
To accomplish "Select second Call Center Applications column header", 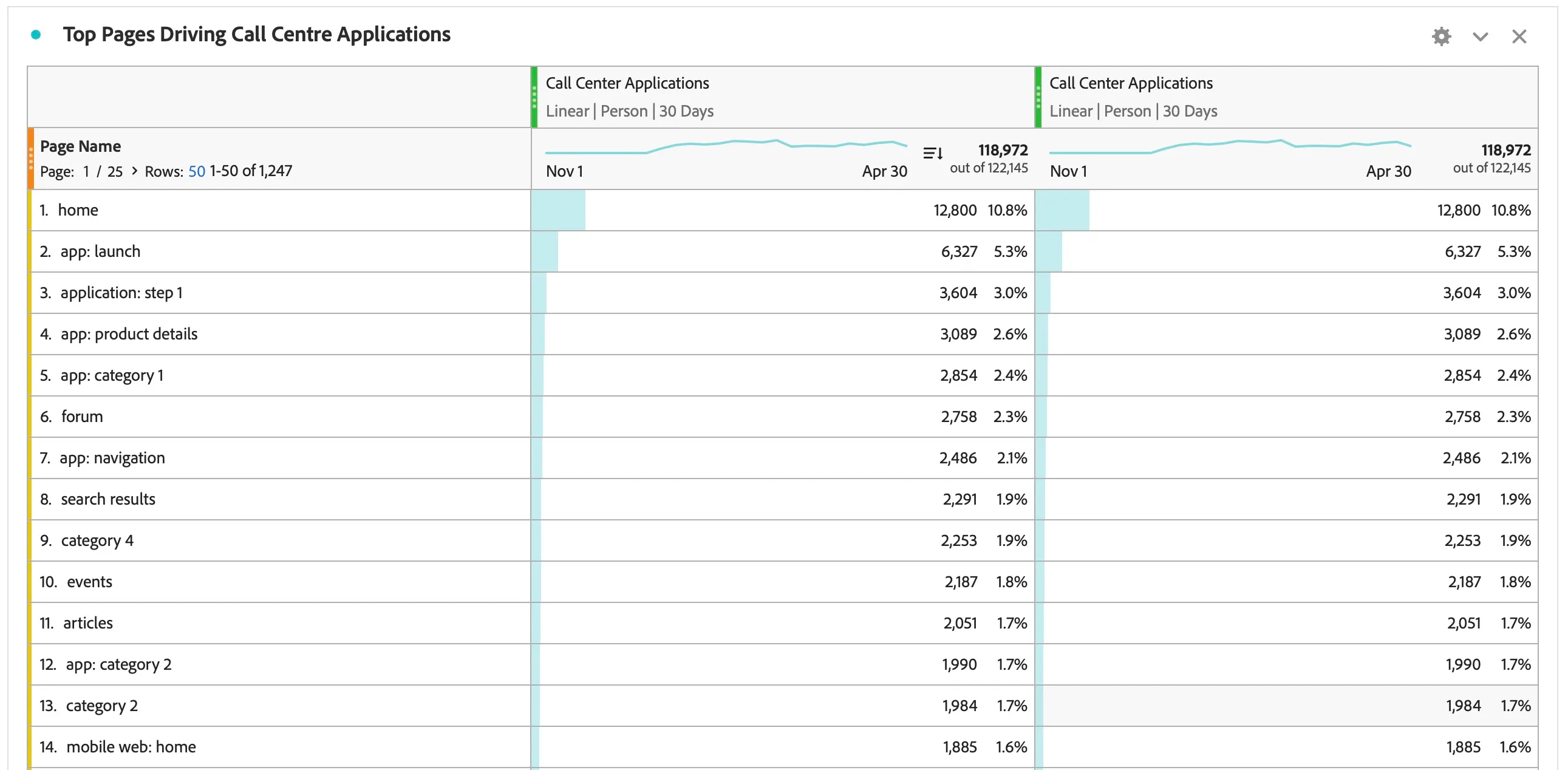I will click(x=1286, y=97).
